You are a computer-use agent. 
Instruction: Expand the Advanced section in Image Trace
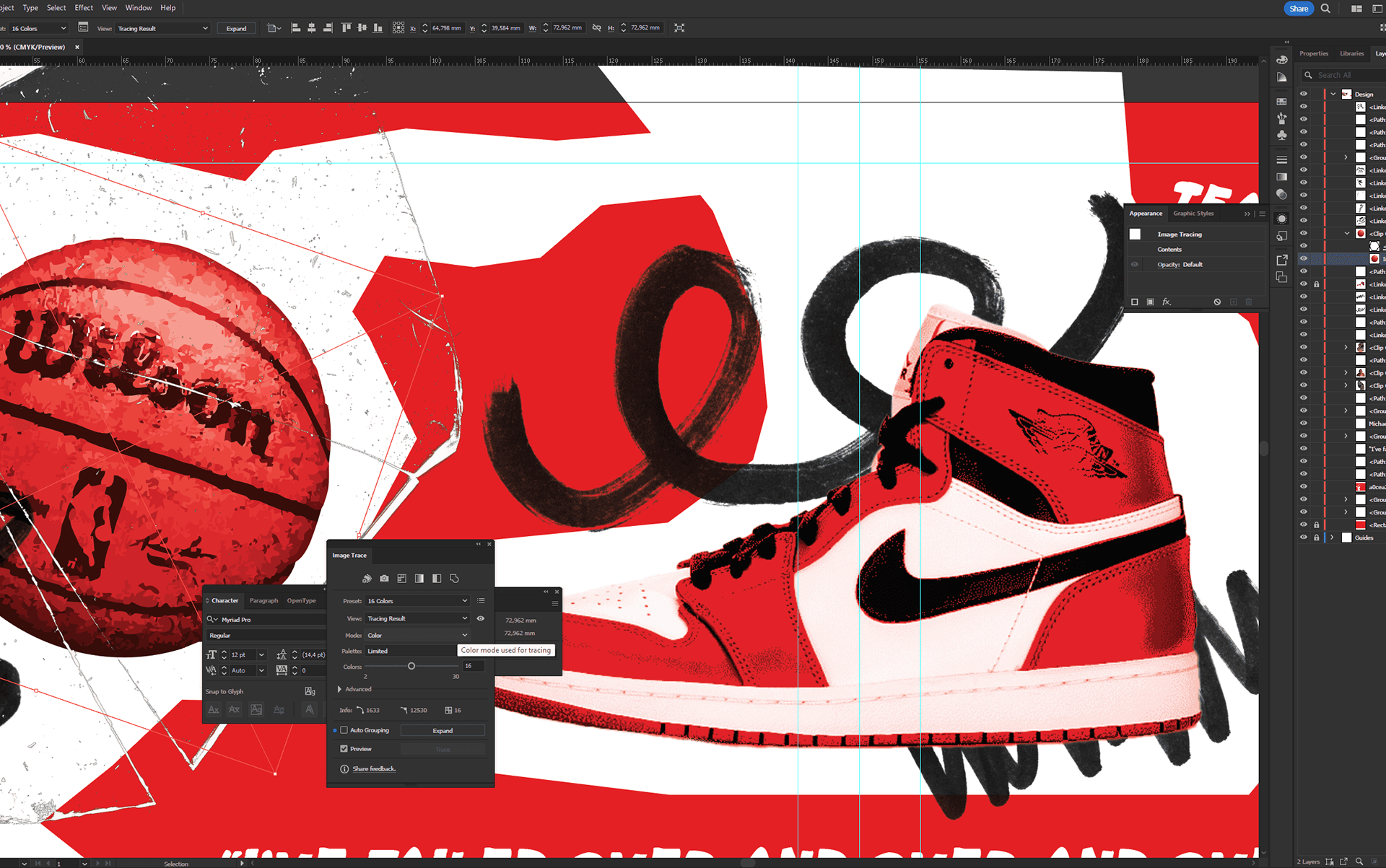[x=340, y=689]
